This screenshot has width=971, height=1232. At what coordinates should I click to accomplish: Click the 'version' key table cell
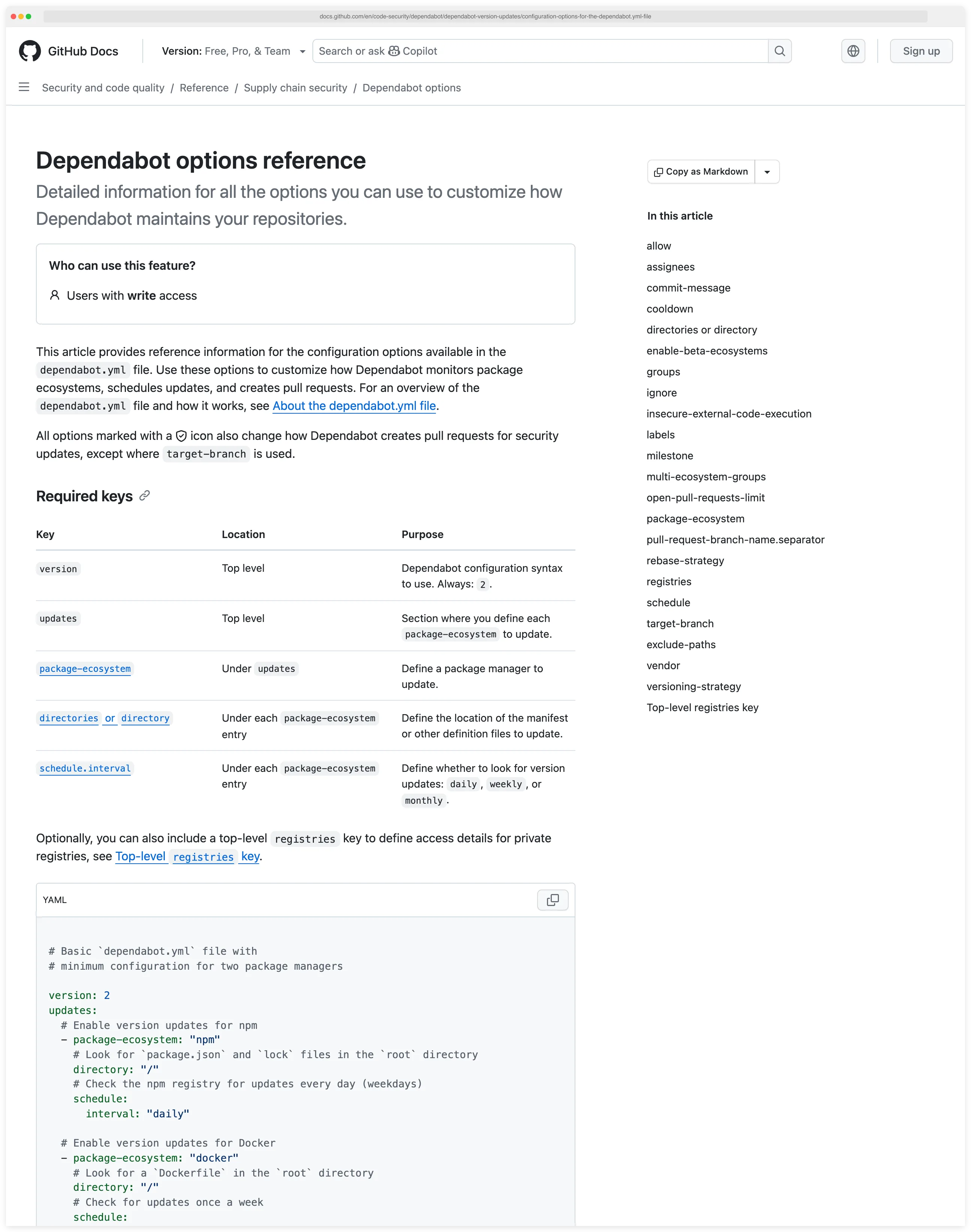[x=58, y=569]
